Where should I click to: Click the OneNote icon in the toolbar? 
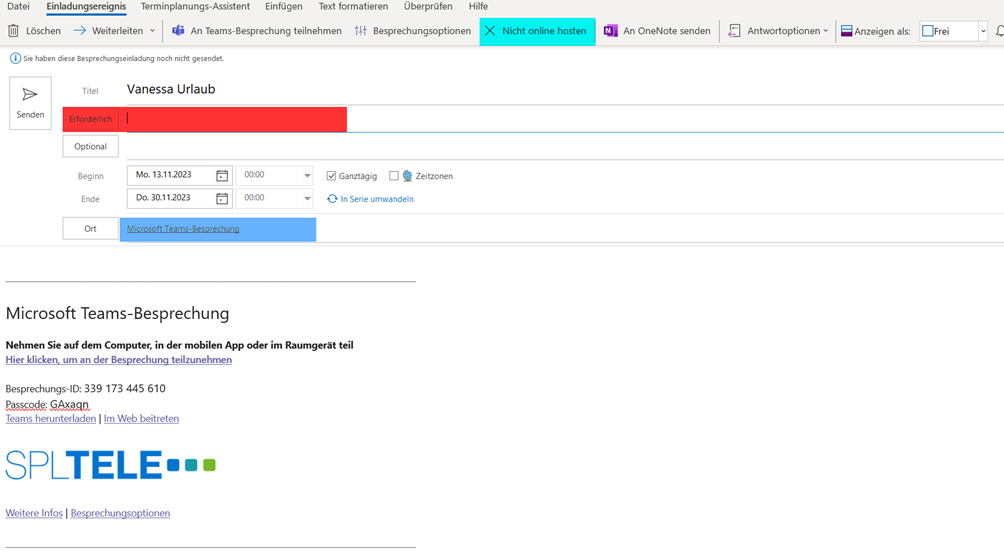click(x=611, y=31)
